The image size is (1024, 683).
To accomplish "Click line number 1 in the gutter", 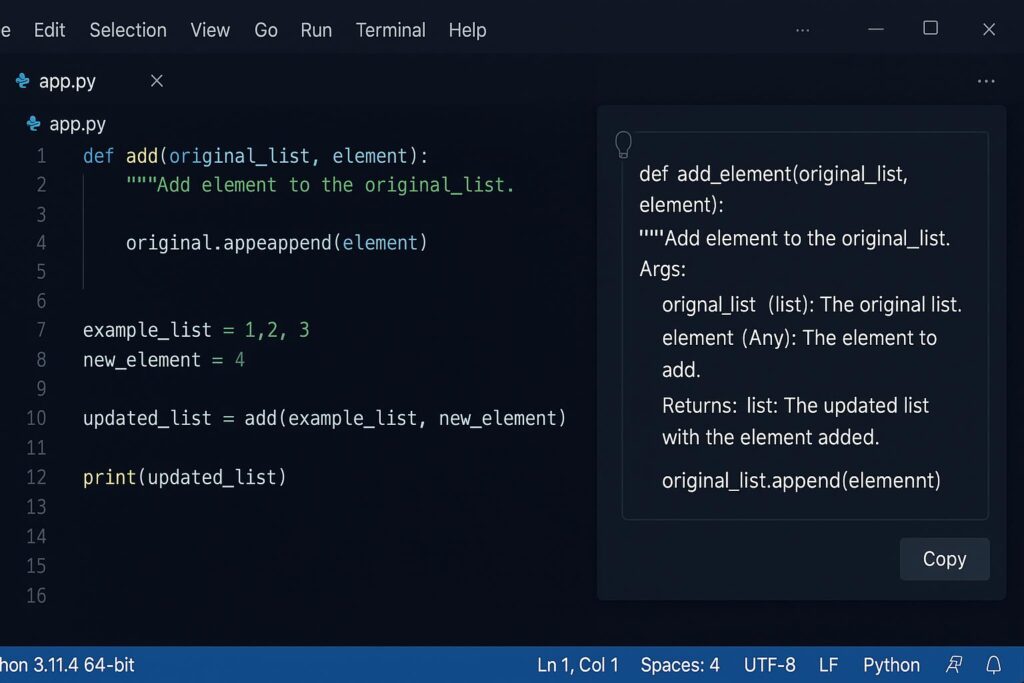I will click(x=41, y=156).
